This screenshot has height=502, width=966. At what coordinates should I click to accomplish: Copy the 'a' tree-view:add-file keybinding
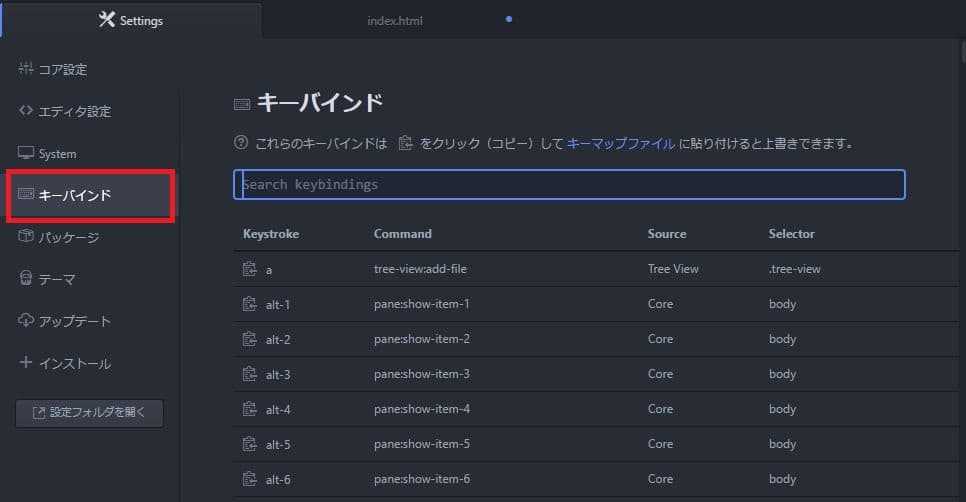[250, 269]
